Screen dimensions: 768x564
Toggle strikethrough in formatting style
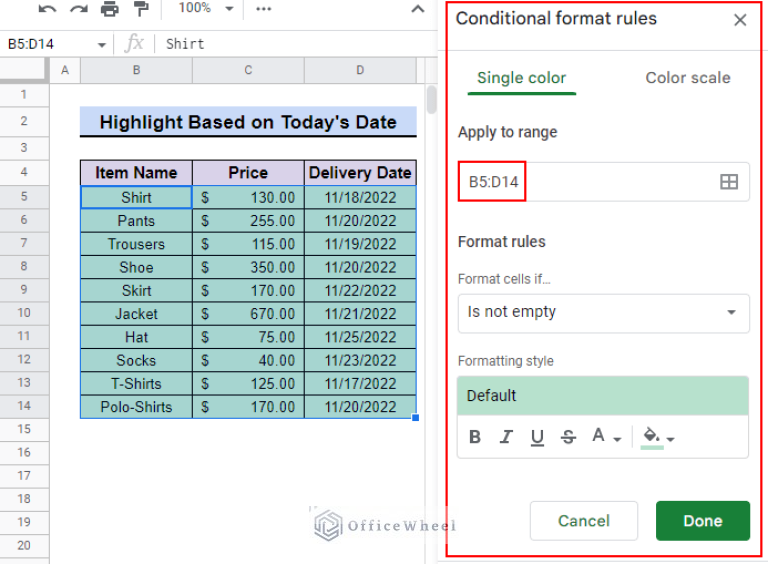pyautogui.click(x=568, y=436)
